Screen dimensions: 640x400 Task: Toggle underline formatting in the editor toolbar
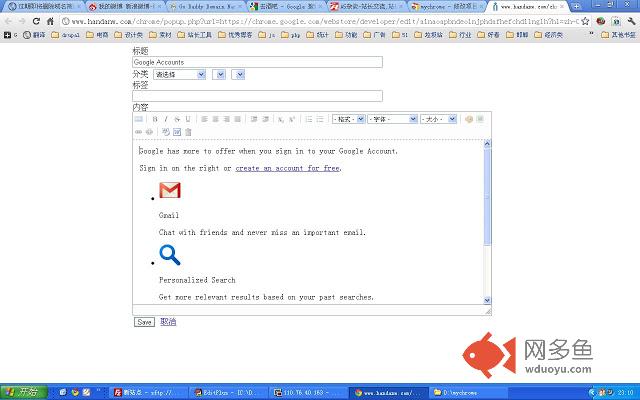coord(188,119)
